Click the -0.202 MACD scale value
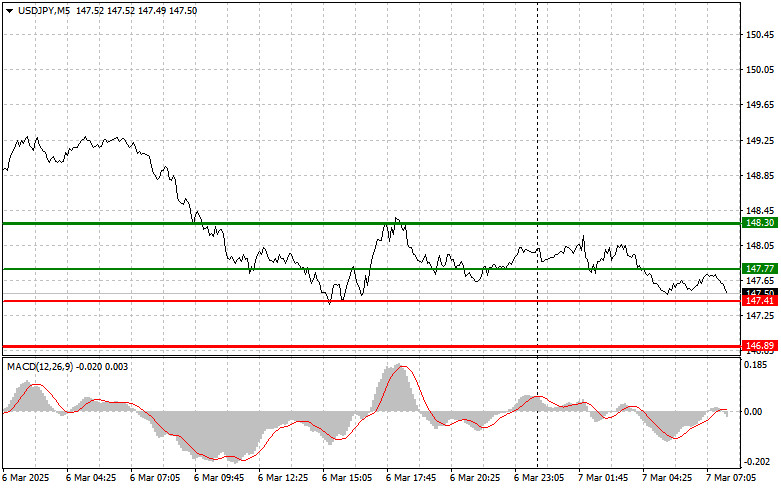The height and width of the screenshot is (489, 781). pos(757,462)
